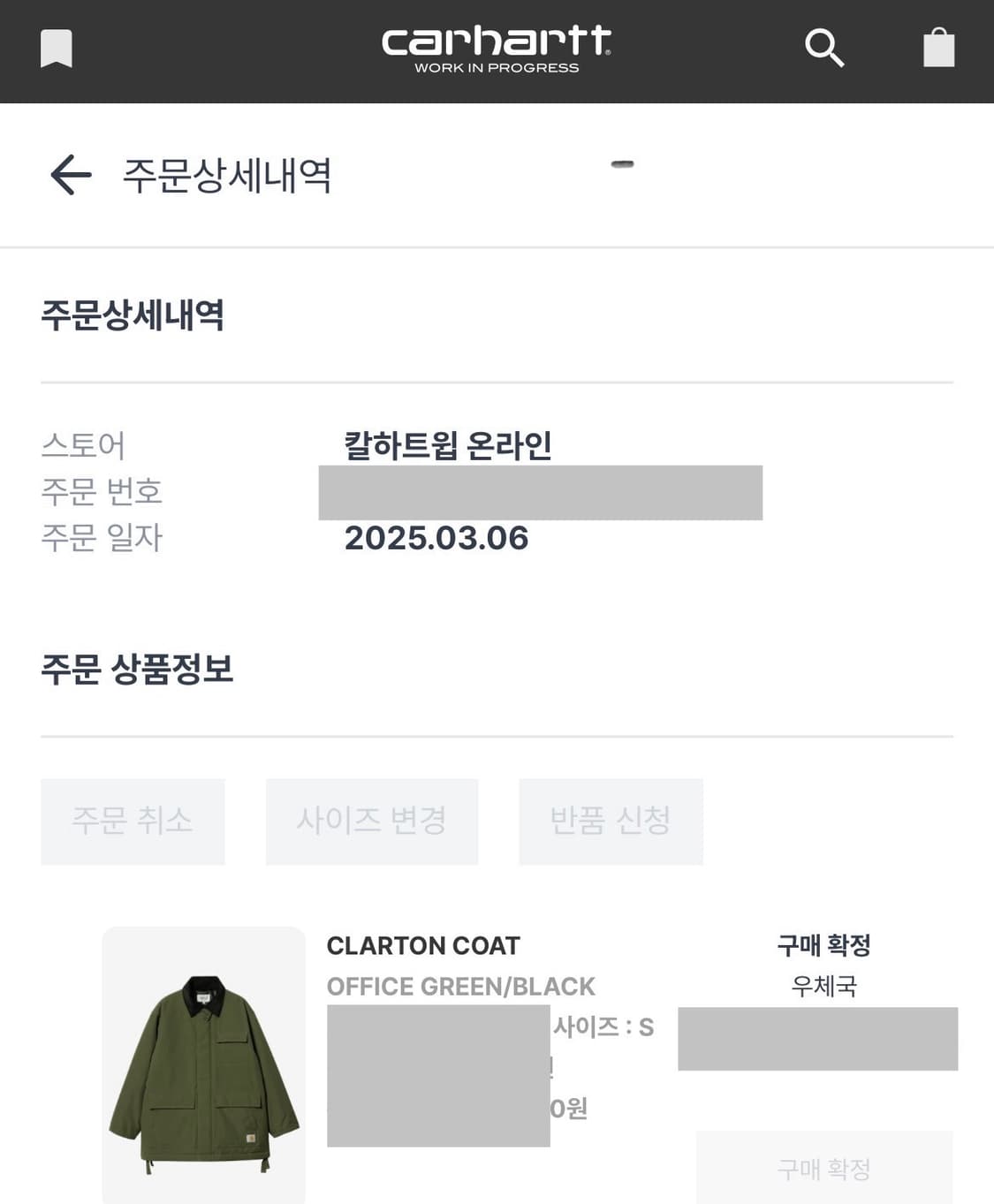This screenshot has height=1204, width=994.
Task: Tap the bookmark icon at top left
Action: click(55, 48)
